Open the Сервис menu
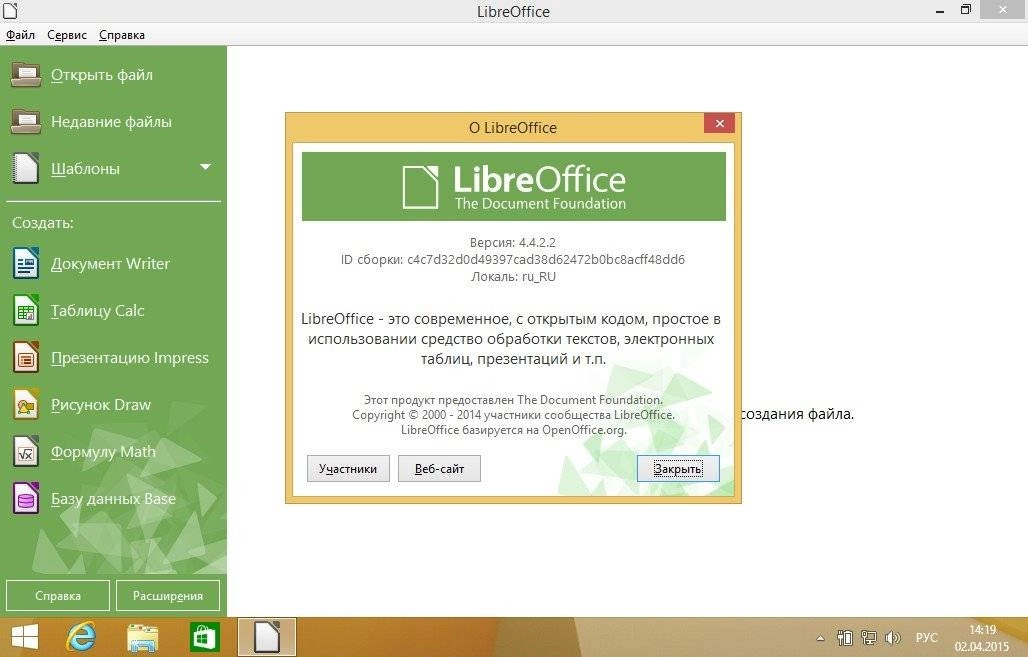Image resolution: width=1028 pixels, height=657 pixels. coord(67,35)
